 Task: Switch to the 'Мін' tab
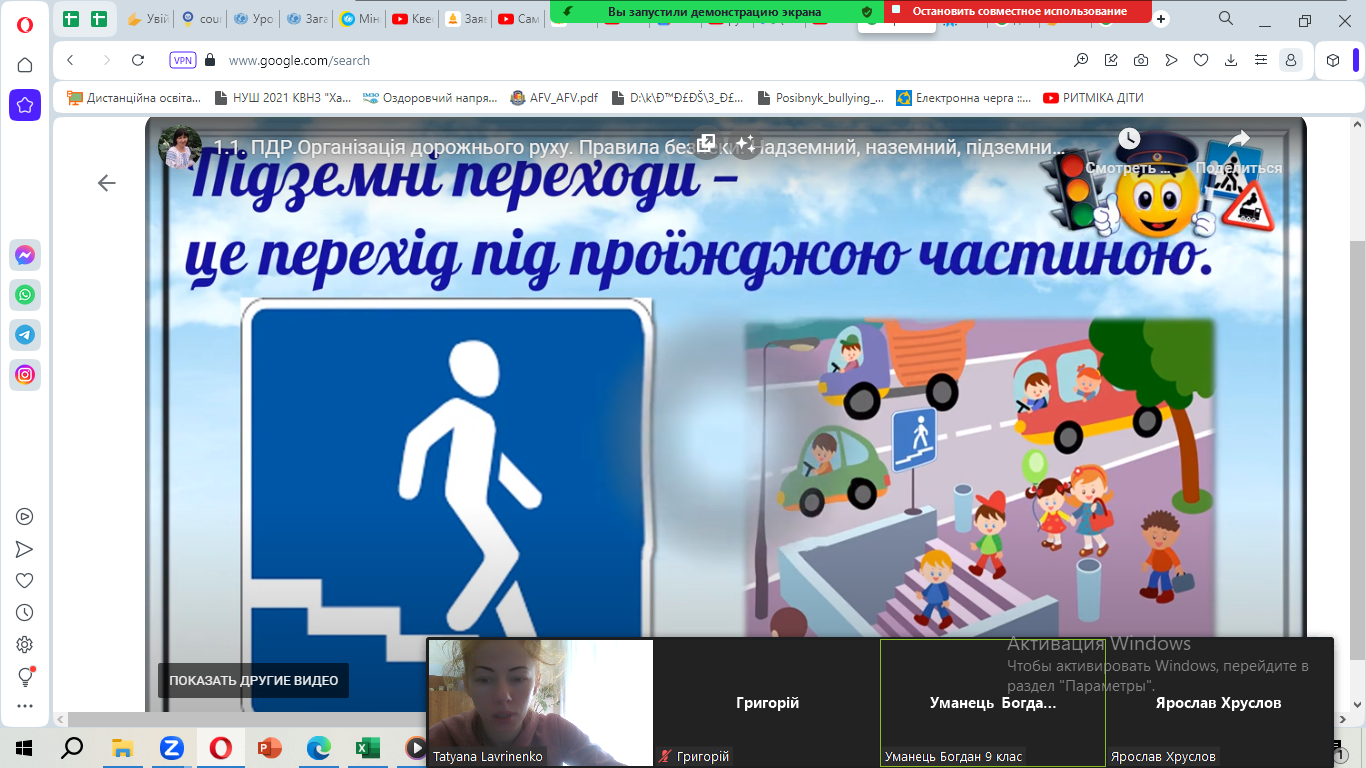361,19
